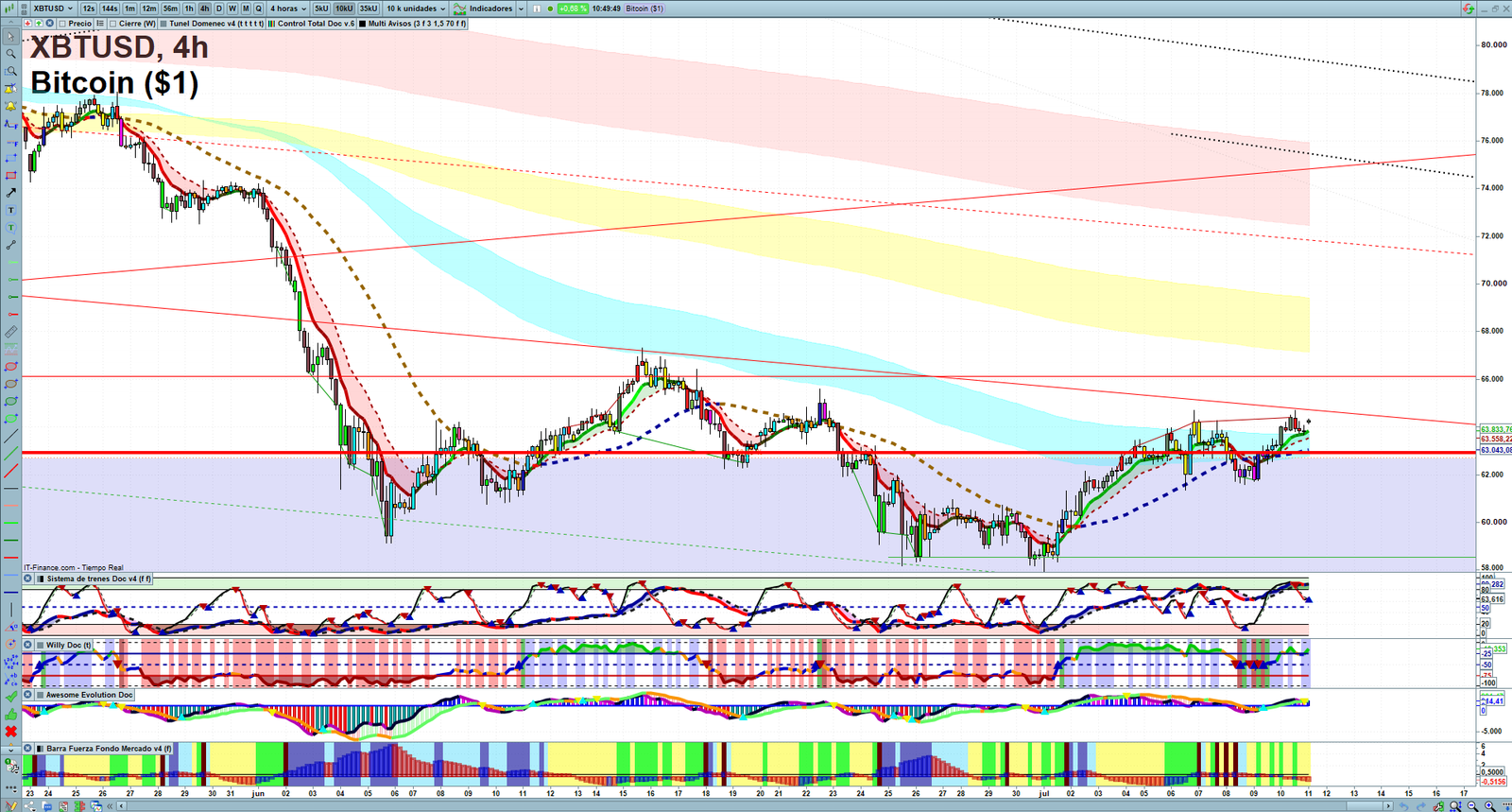Screen dimensions: 1512x812
Task: Open the chat bubbles icon at bottom
Action: 47,806
